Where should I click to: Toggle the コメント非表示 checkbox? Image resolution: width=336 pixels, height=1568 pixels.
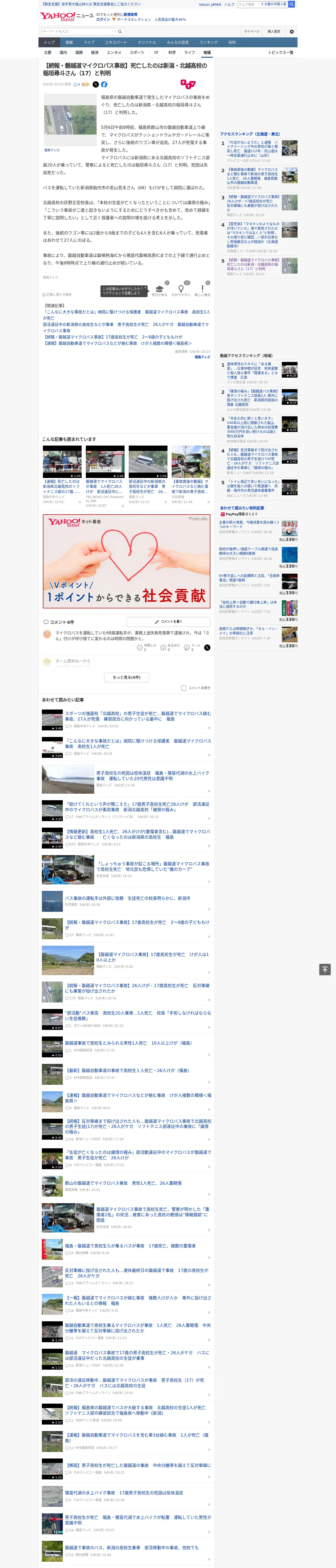(183, 688)
